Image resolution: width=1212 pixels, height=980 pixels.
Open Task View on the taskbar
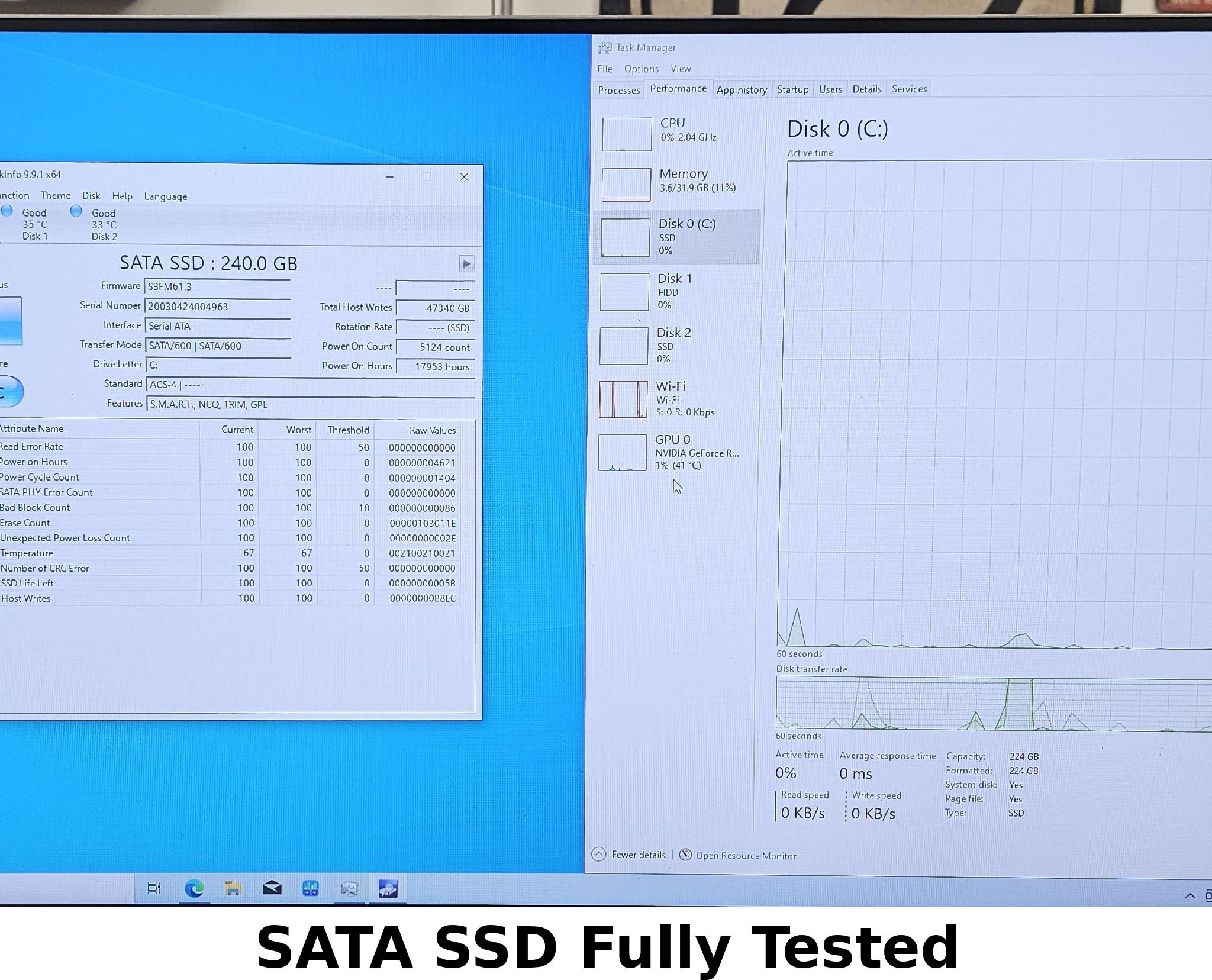[154, 888]
